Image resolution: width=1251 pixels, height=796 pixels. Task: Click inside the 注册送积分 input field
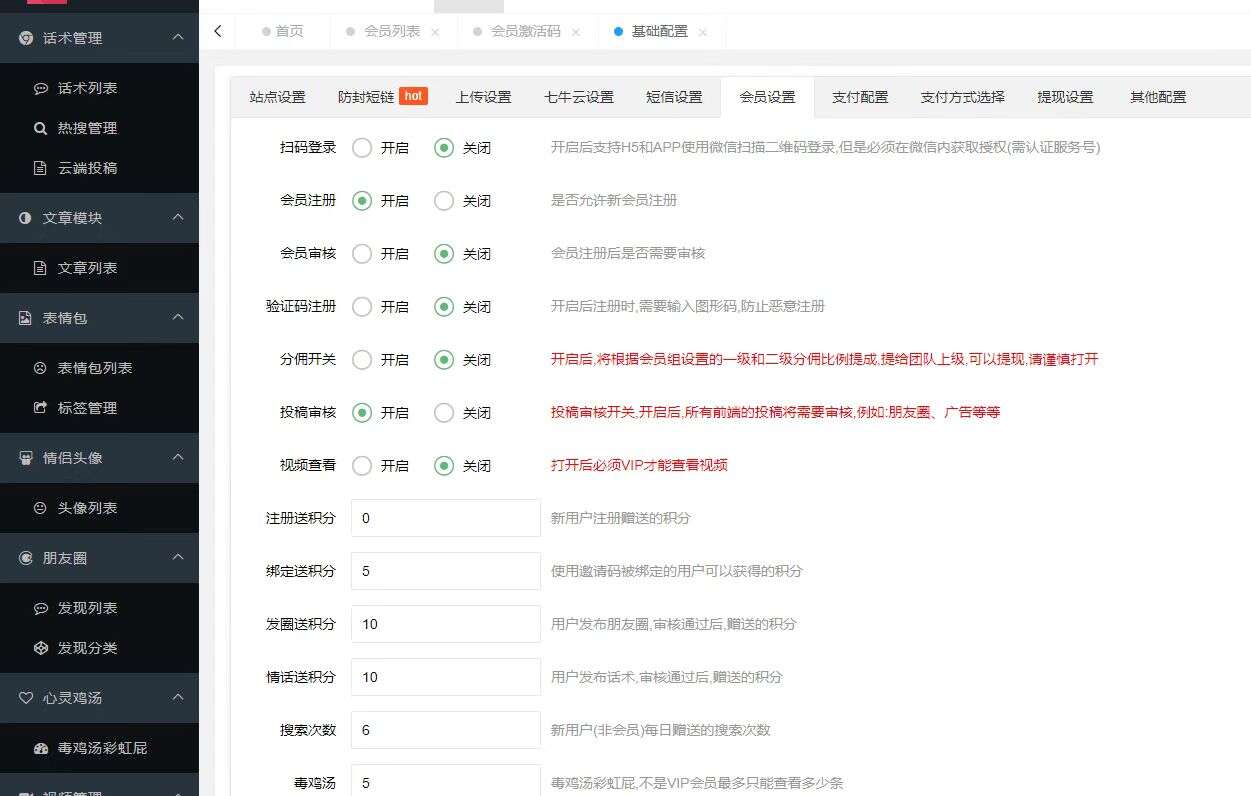[x=445, y=518]
